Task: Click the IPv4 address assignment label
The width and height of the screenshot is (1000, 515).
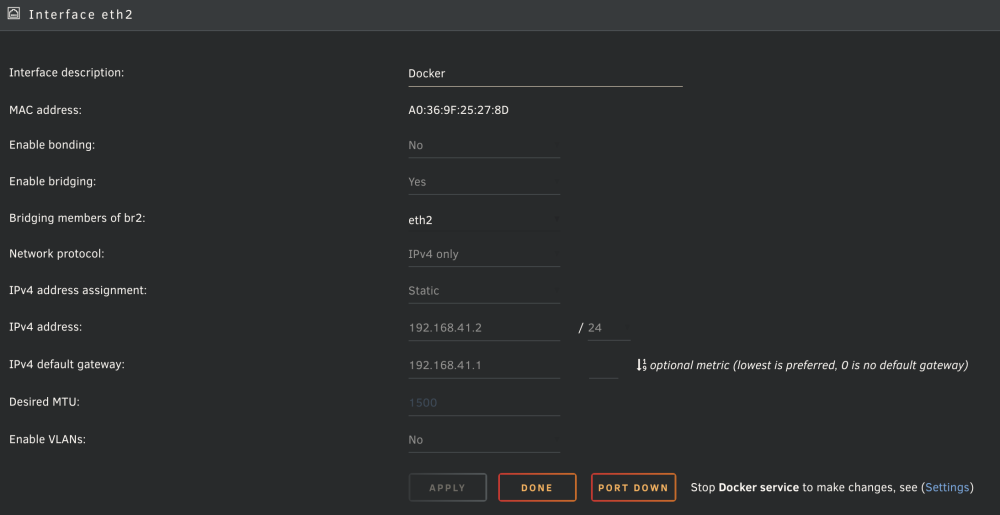Action: point(78,291)
